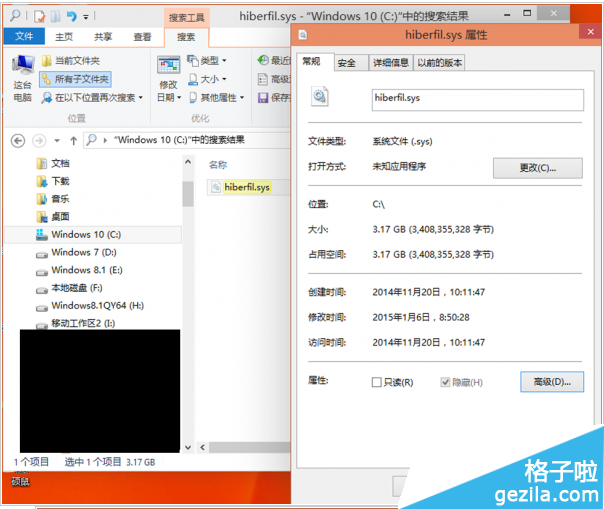Select Windows 8.1 (E:) drive

coord(79,270)
